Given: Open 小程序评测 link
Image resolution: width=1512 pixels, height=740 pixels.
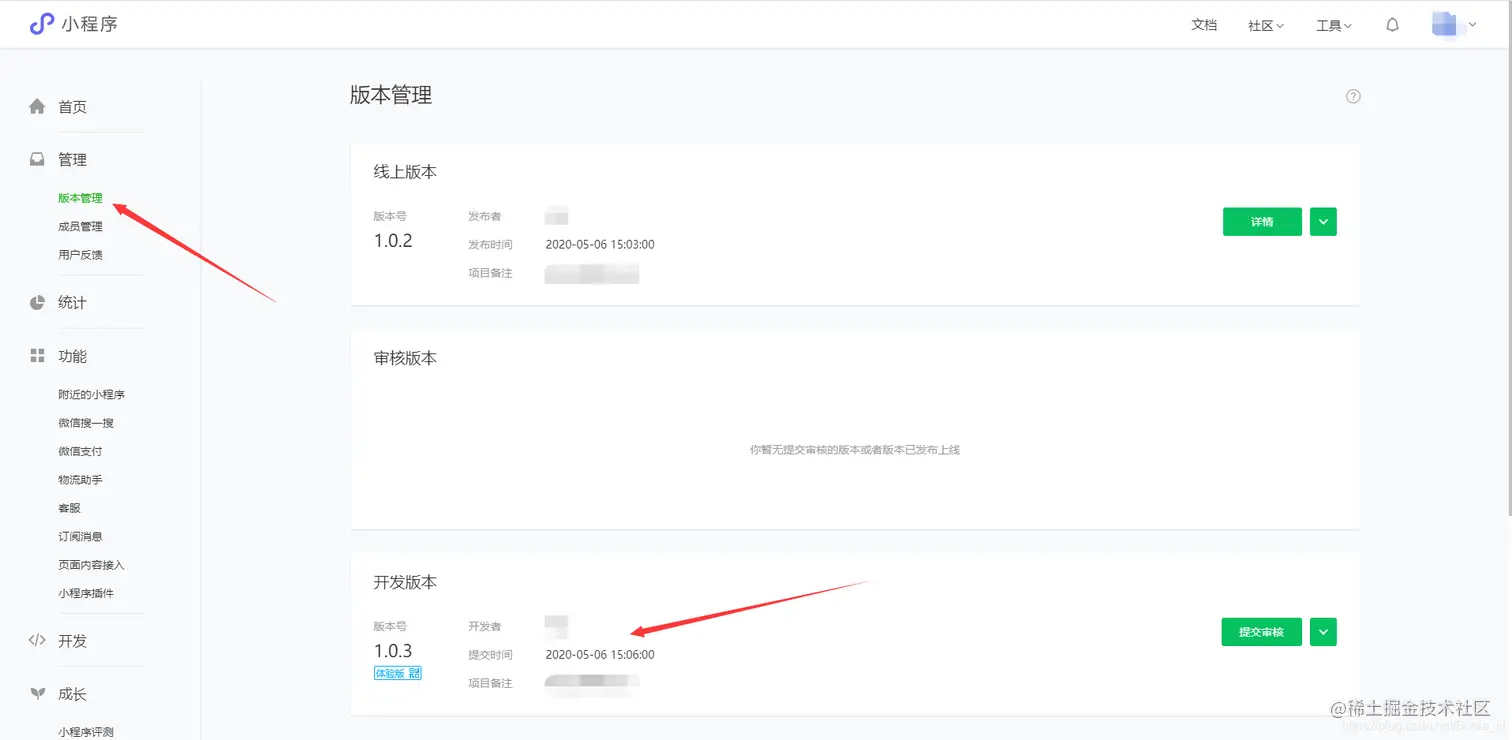Looking at the screenshot, I should 86,731.
